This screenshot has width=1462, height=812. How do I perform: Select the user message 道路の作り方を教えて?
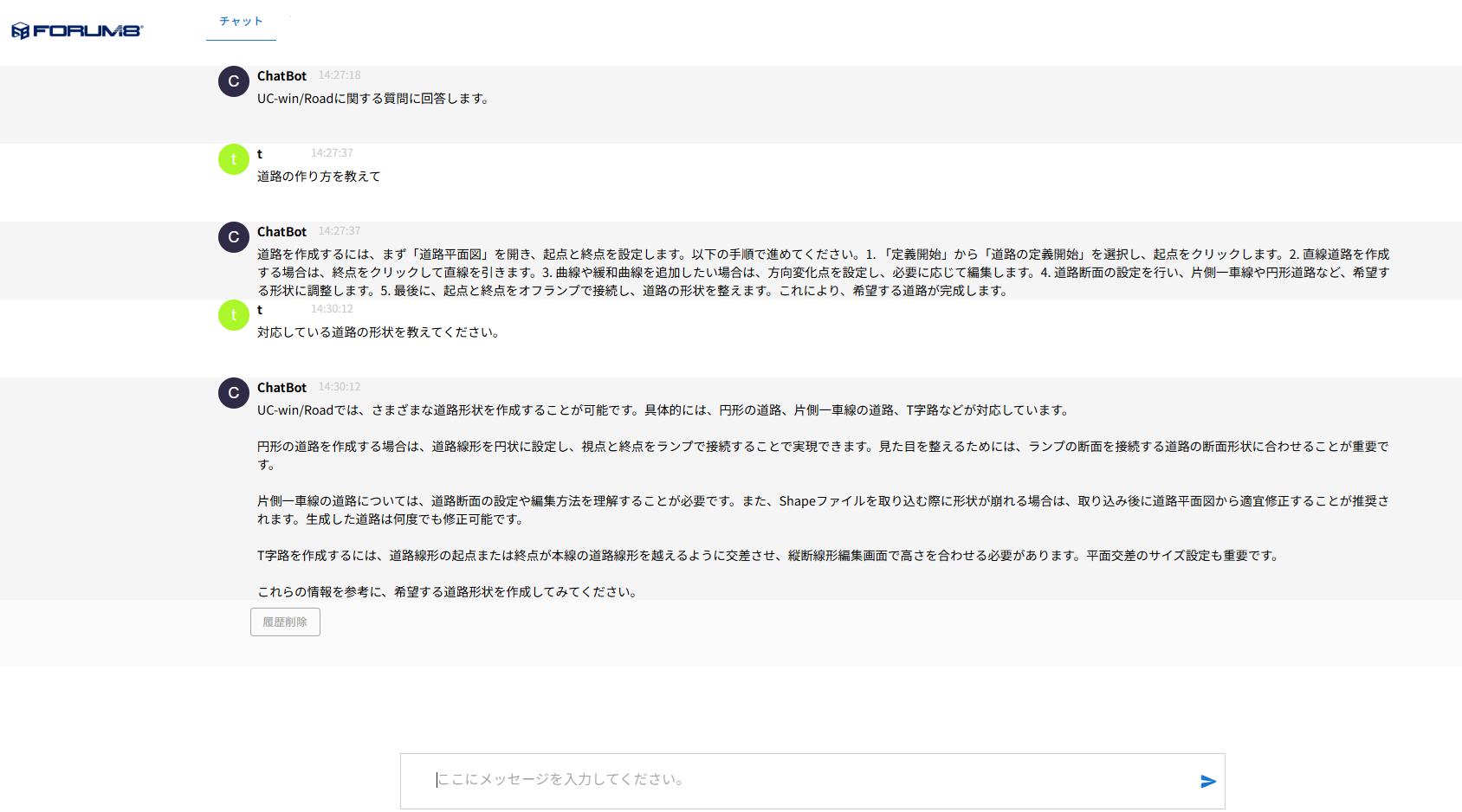click(x=319, y=177)
